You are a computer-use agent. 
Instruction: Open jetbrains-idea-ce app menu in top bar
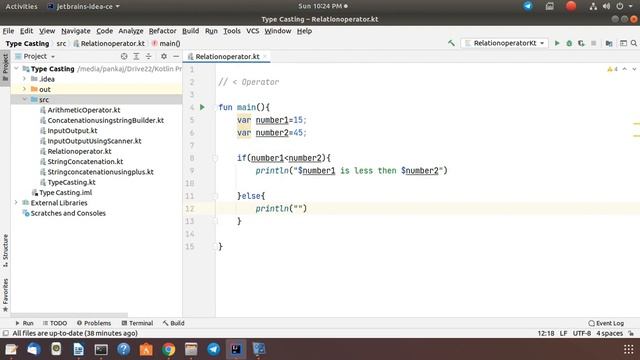pyautogui.click(x=84, y=6)
